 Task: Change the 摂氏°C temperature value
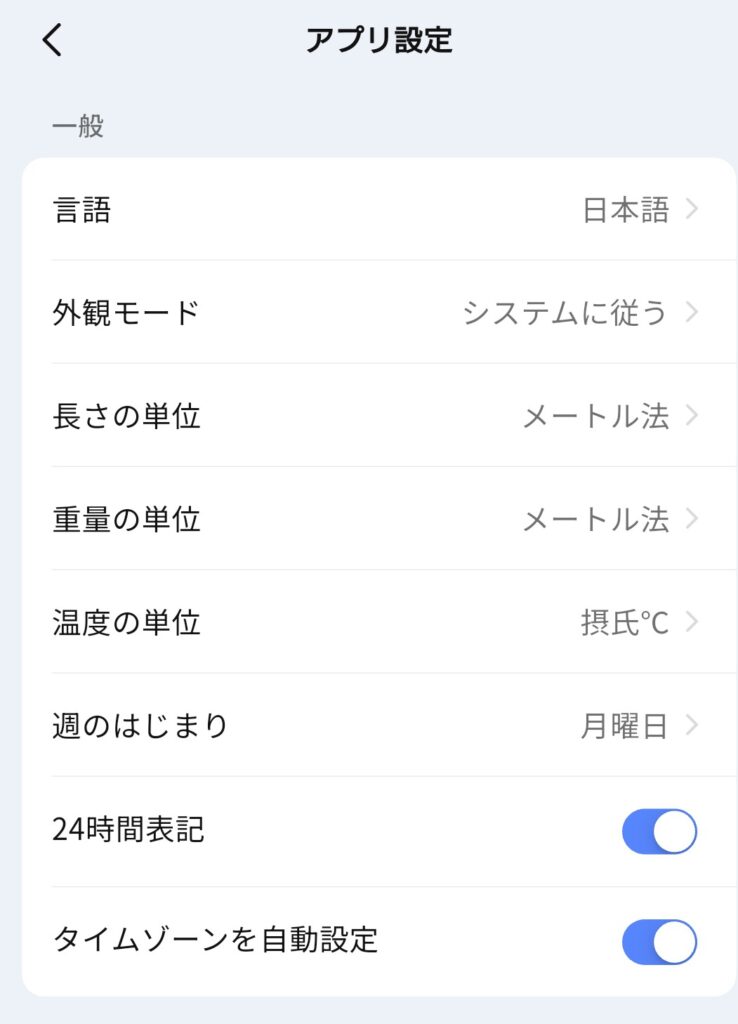(x=624, y=622)
